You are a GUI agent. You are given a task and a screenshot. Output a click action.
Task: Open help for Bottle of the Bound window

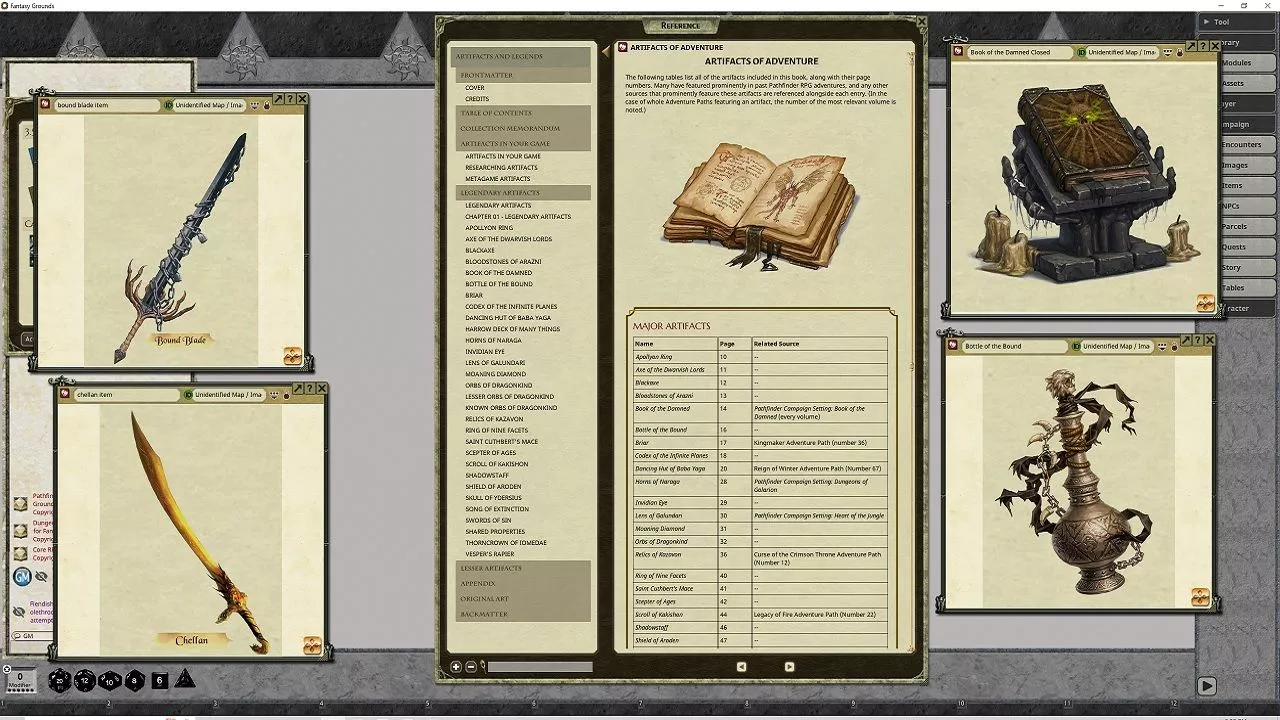[x=1198, y=340]
